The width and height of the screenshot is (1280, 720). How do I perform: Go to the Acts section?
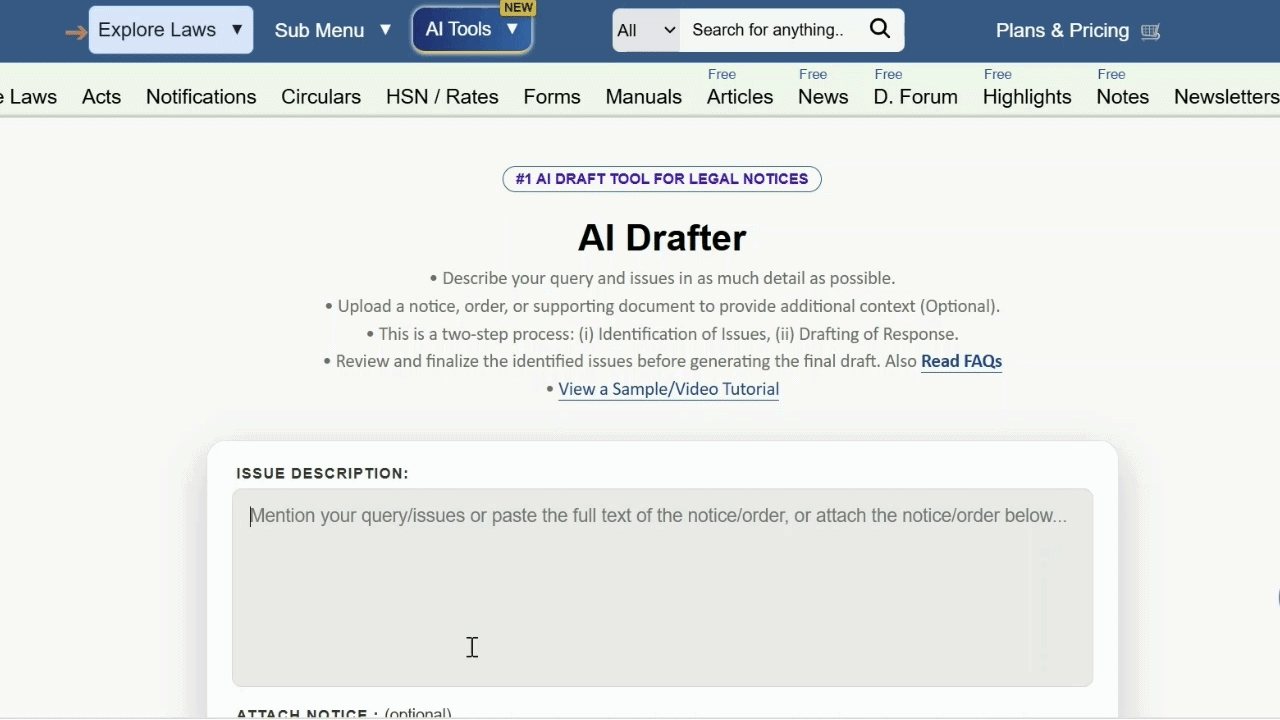click(101, 97)
